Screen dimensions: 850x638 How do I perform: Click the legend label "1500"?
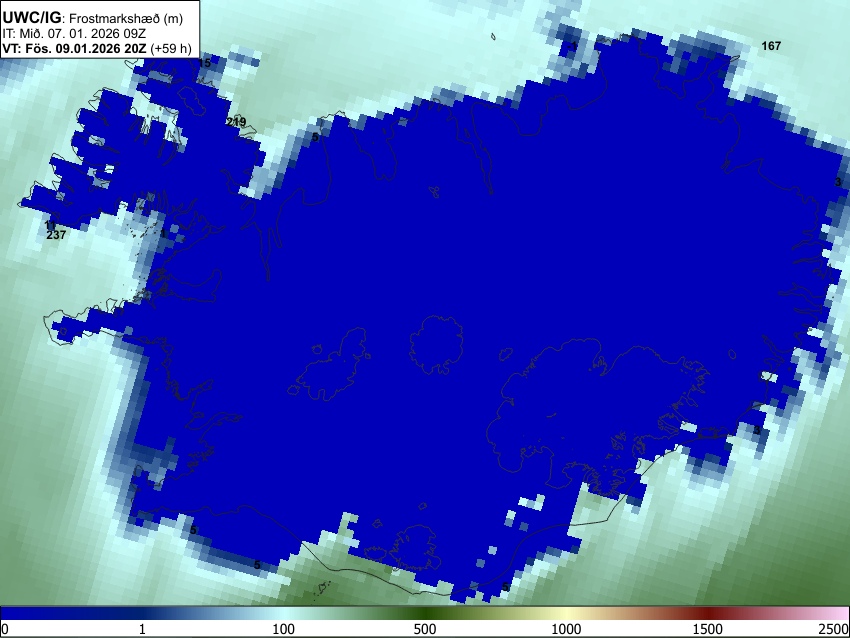(x=707, y=629)
